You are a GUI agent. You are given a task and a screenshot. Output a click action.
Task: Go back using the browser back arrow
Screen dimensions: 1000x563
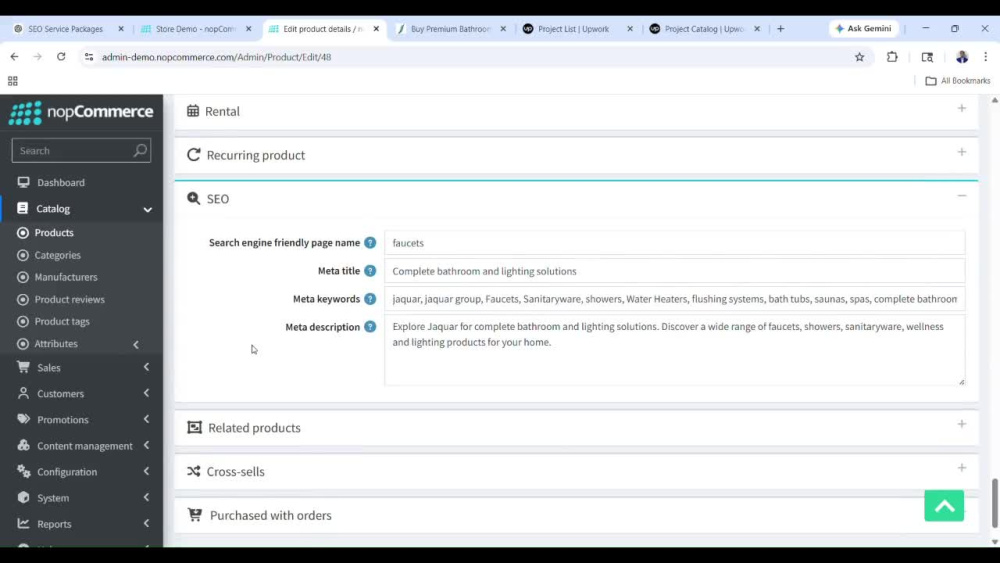coord(14,57)
